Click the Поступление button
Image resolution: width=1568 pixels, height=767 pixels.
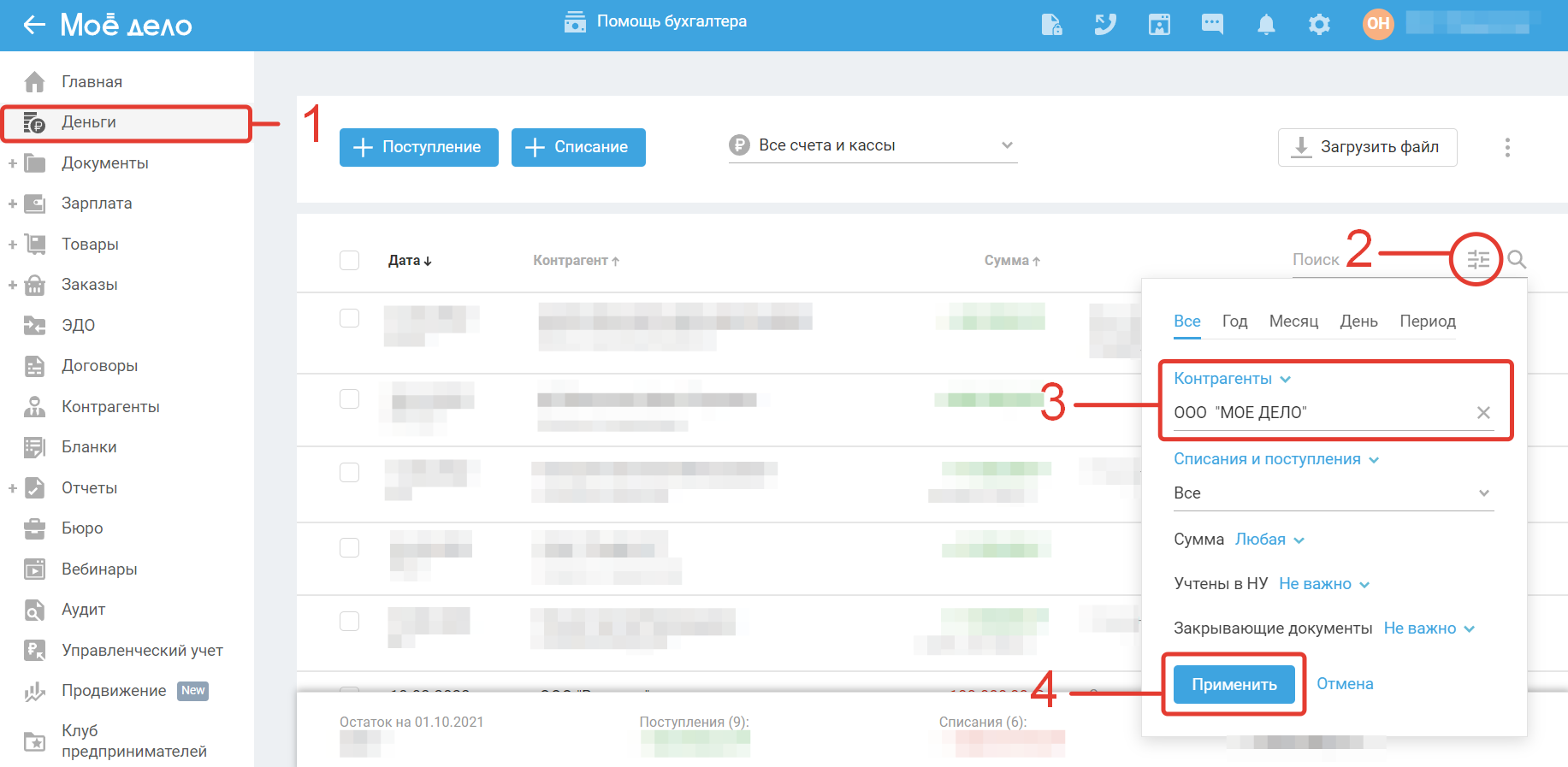pos(419,147)
